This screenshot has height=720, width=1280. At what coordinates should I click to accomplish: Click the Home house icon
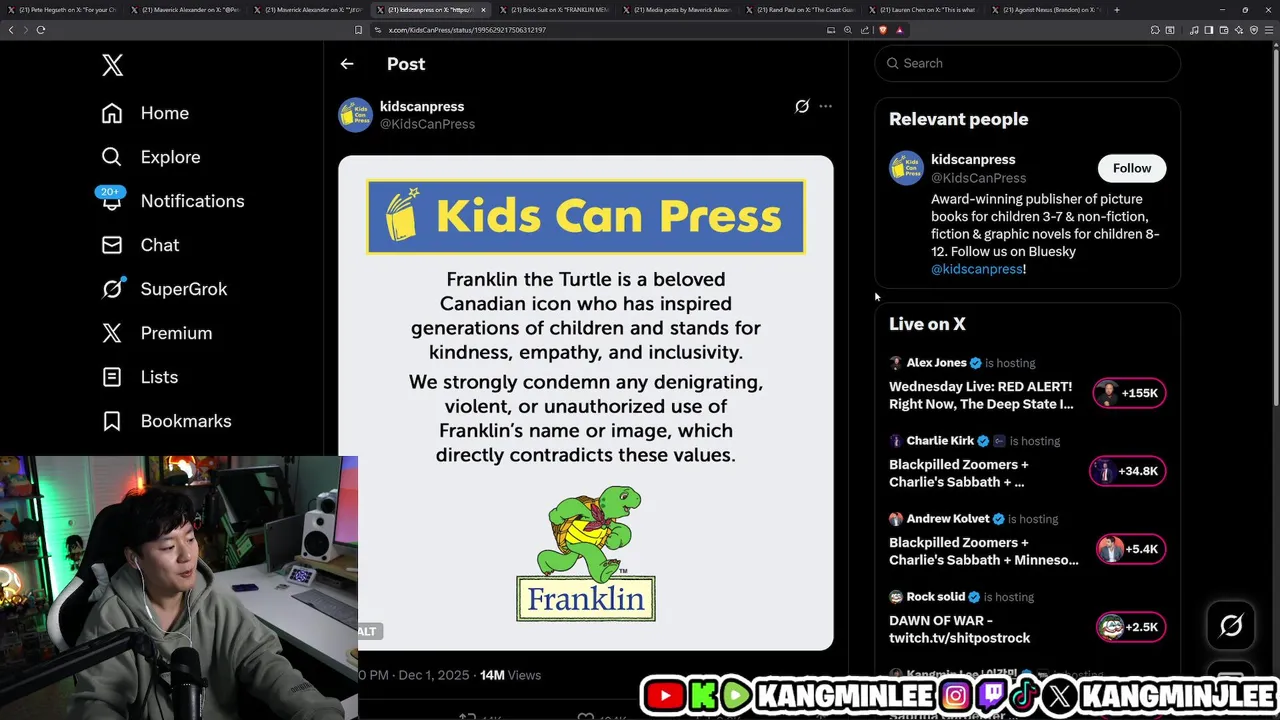(112, 113)
